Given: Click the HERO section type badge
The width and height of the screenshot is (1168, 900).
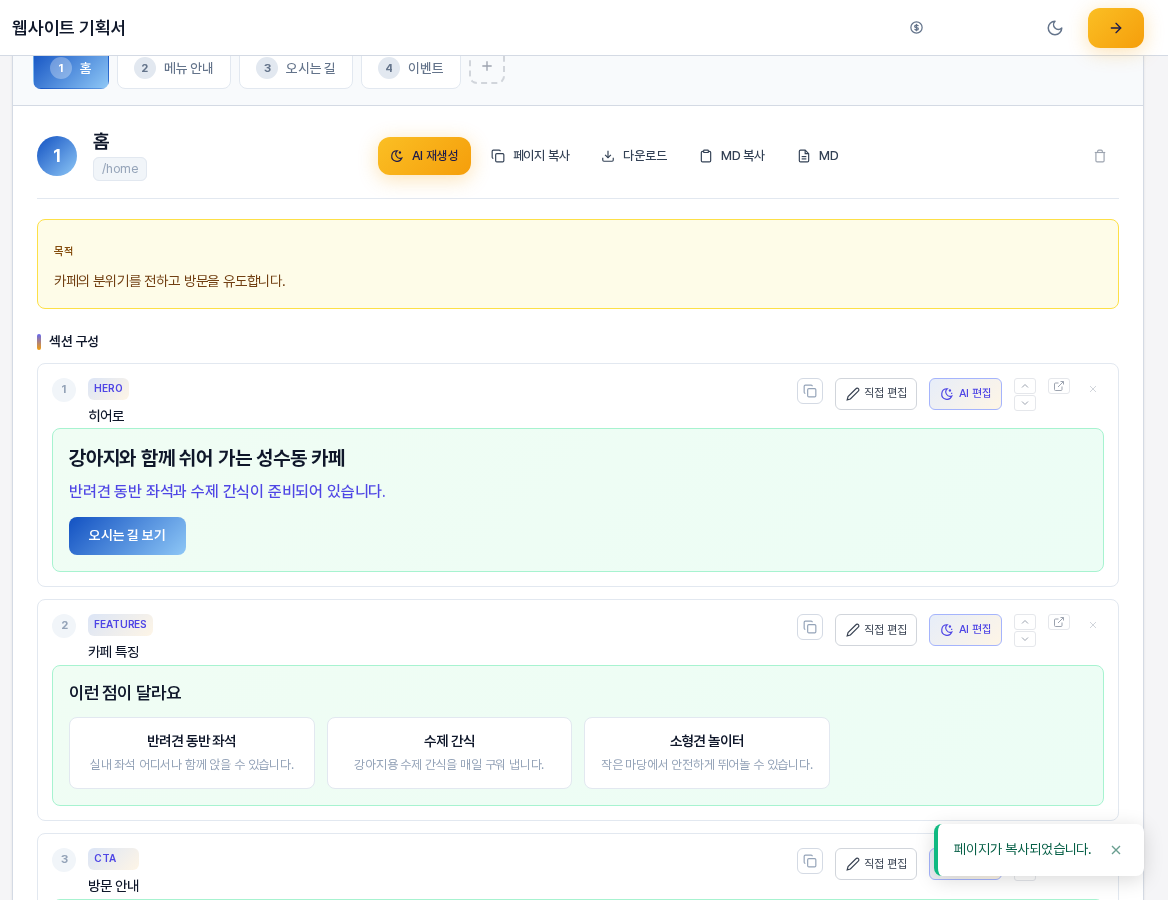Looking at the screenshot, I should (x=108, y=388).
